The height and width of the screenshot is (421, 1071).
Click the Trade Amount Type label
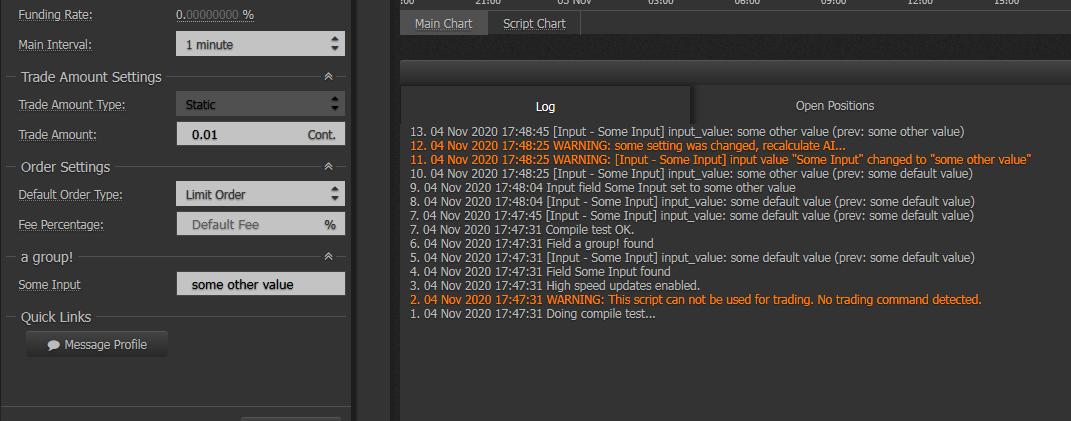click(x=72, y=105)
